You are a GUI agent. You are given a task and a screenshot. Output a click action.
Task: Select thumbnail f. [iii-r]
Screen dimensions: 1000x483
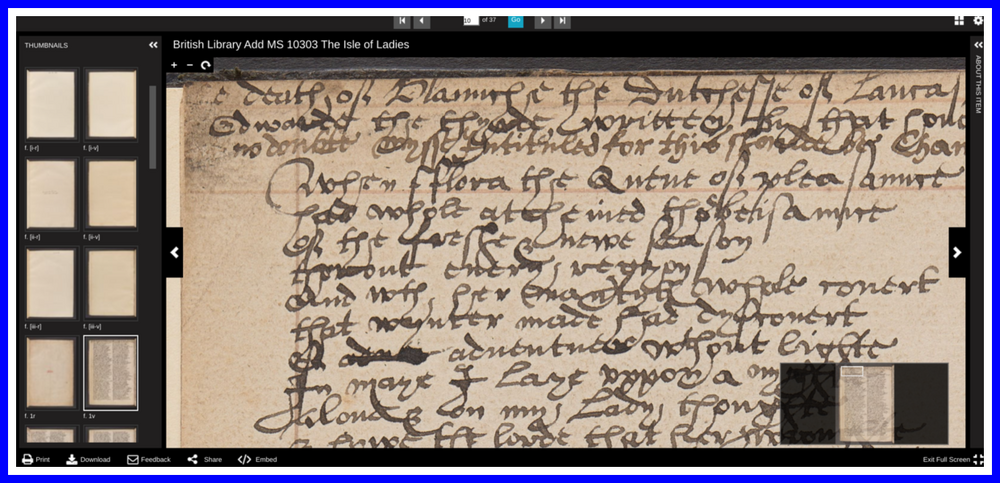[x=51, y=283]
